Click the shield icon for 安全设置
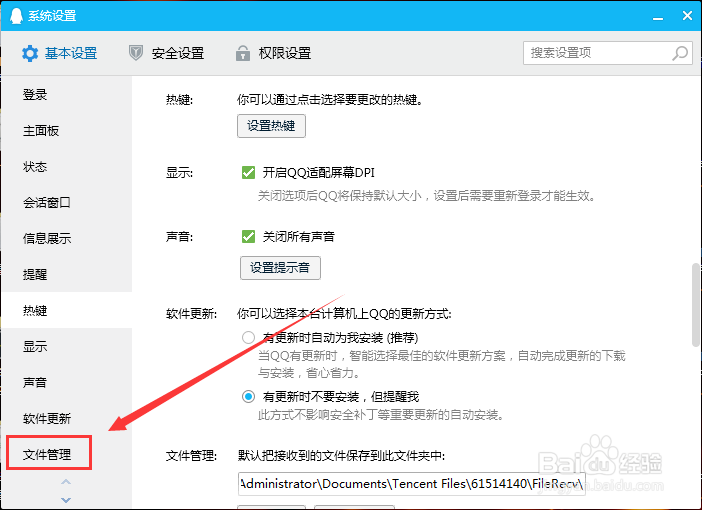702x510 pixels. point(136,53)
